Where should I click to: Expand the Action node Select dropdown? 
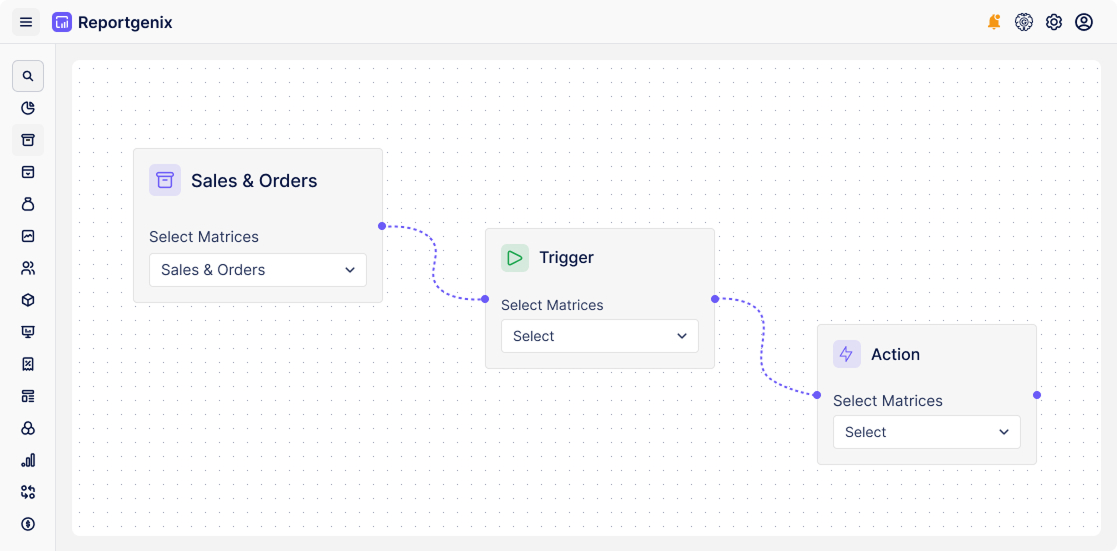pyautogui.click(x=926, y=432)
